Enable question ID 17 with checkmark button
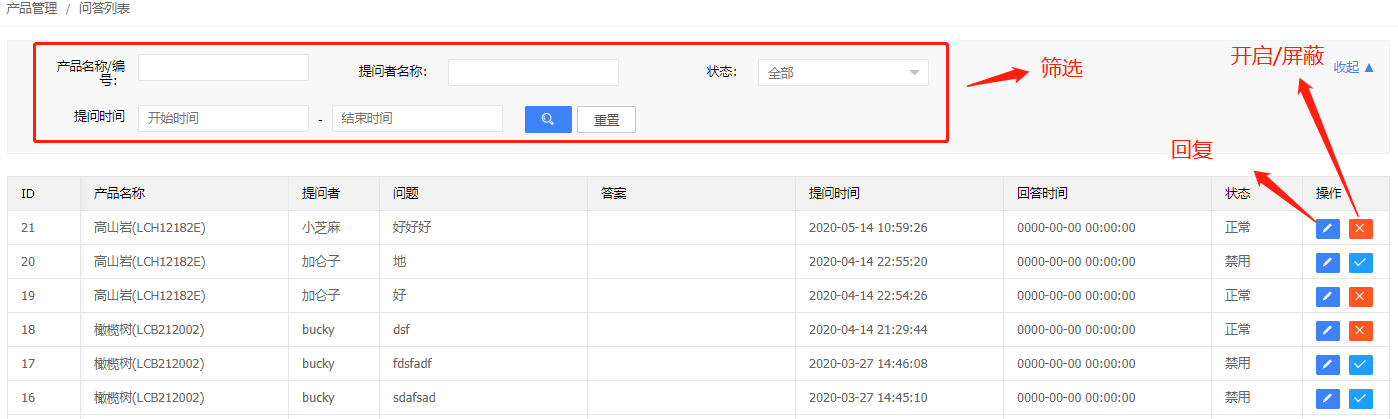1398x419 pixels. (1360, 365)
